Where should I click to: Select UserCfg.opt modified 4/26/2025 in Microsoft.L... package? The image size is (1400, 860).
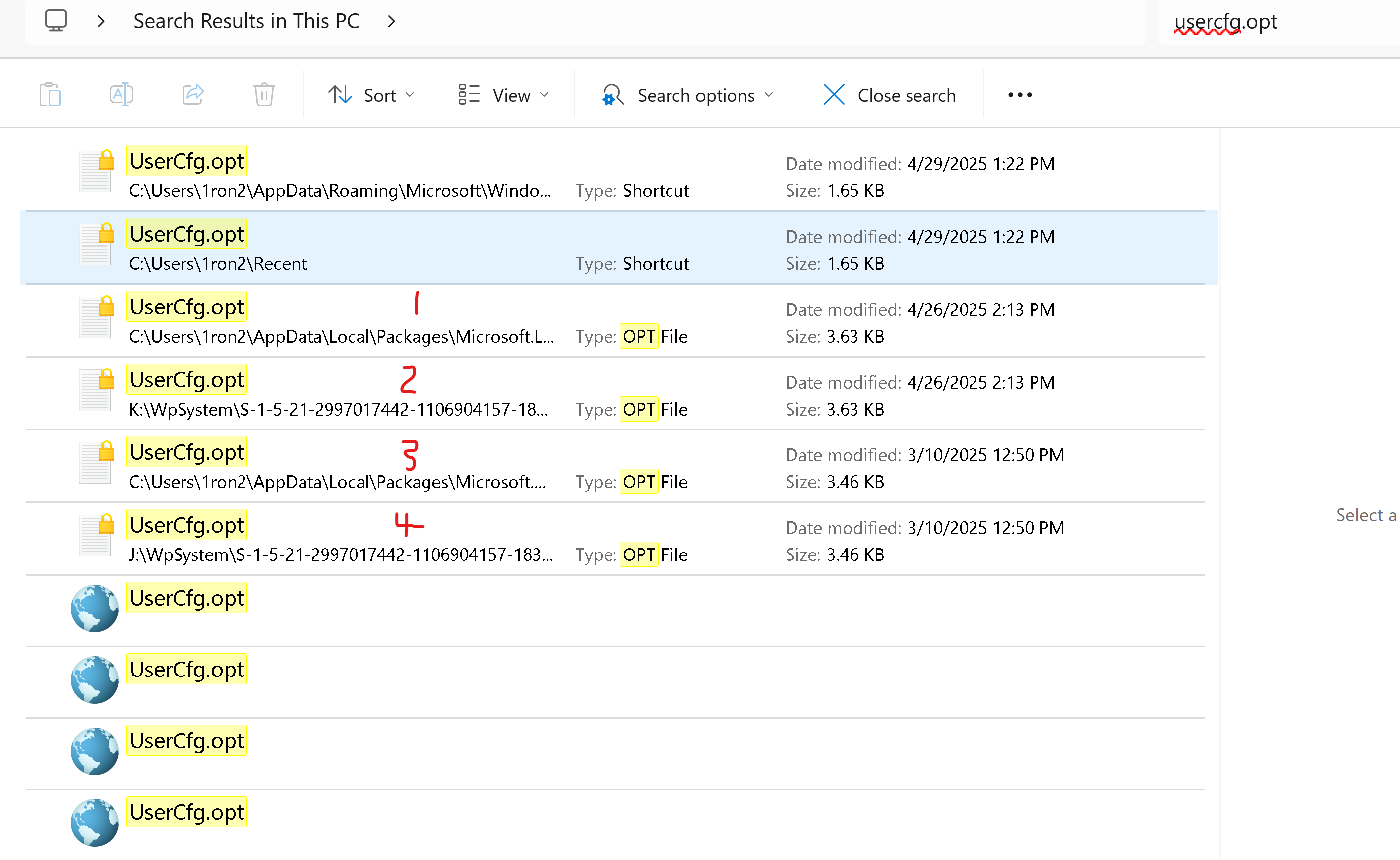186,307
